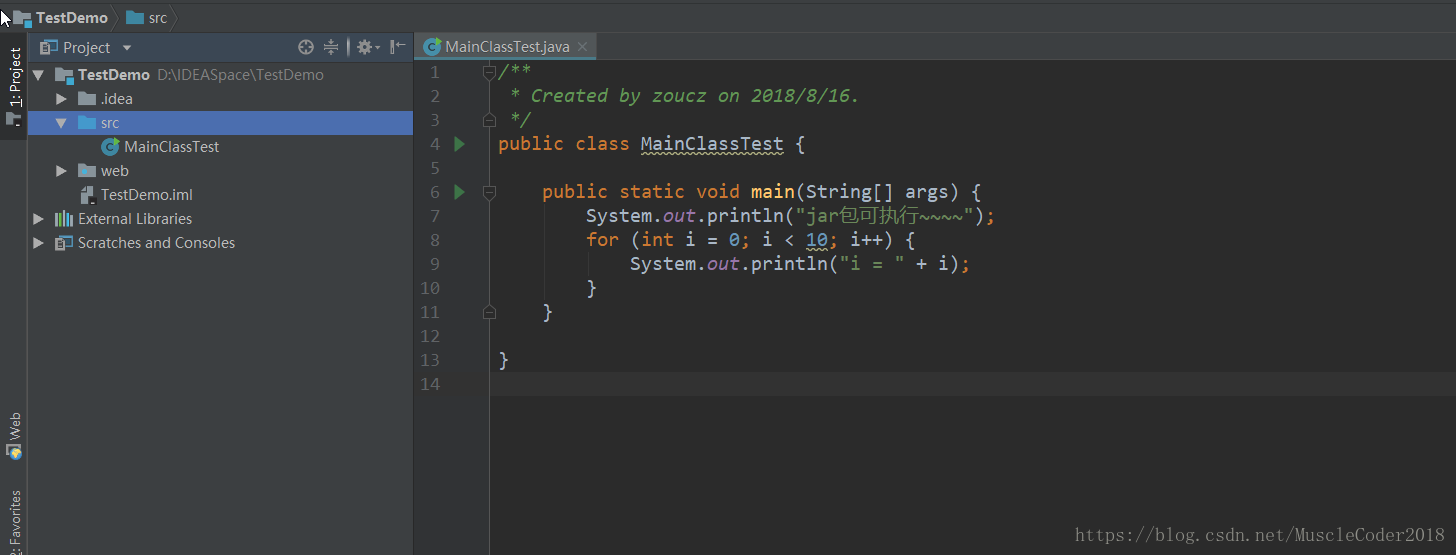Close the MainClassTest.java tab
Screen dimensions: 1456x555
click(583, 46)
